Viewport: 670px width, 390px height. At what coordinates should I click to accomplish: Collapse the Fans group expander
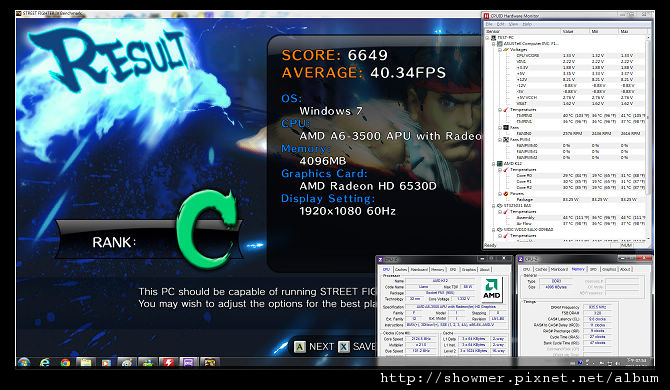click(x=500, y=128)
